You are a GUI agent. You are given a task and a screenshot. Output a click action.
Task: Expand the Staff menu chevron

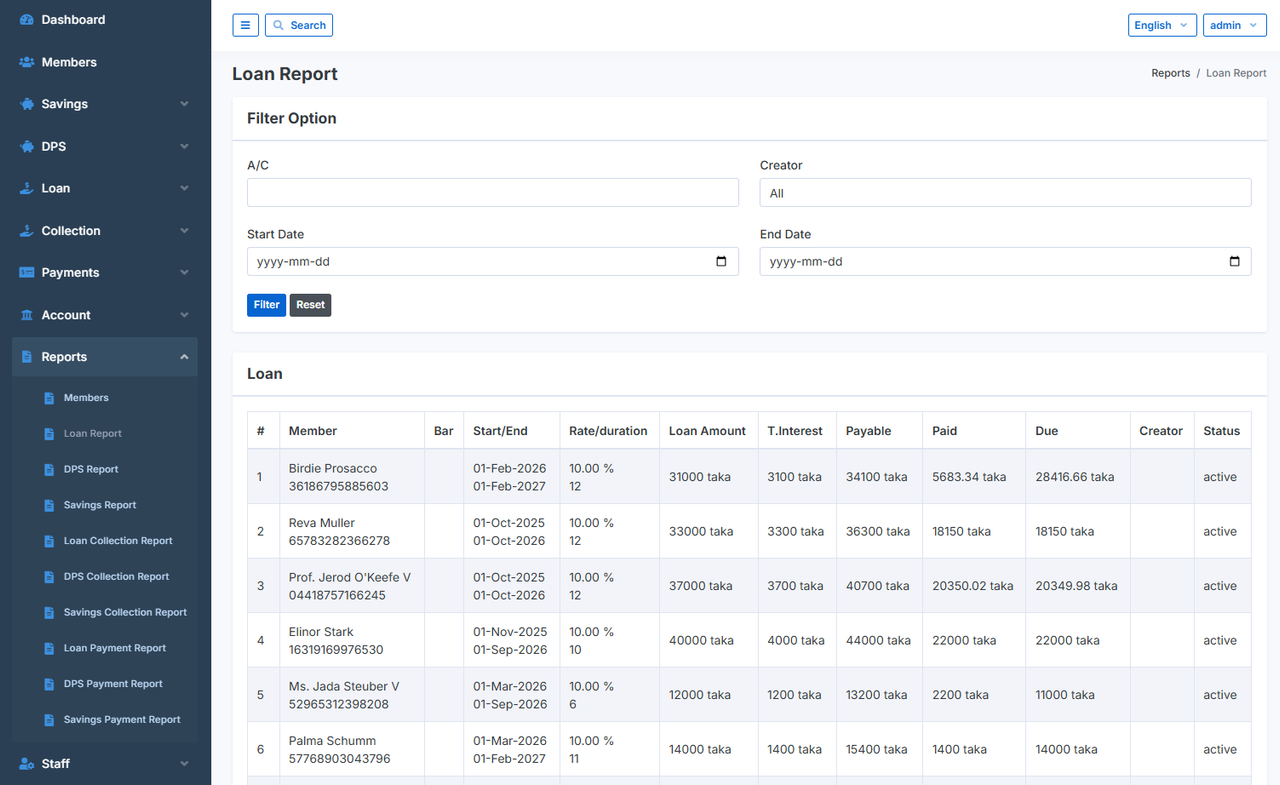pos(184,764)
